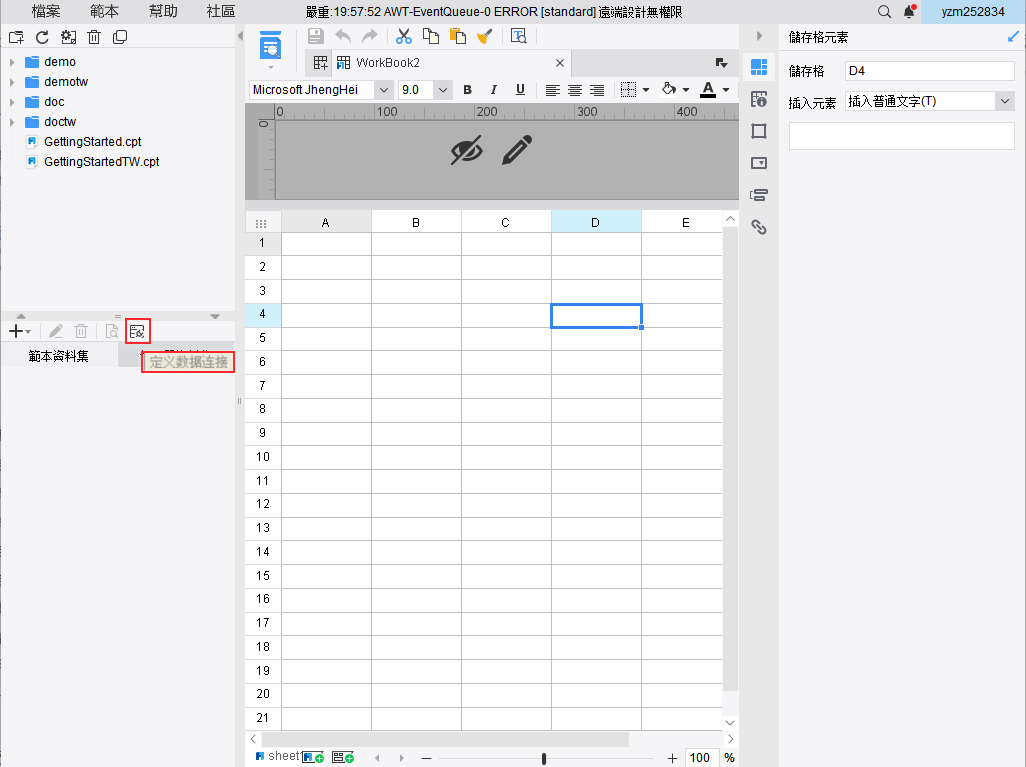Align text right
The image size is (1026, 767).
597,90
